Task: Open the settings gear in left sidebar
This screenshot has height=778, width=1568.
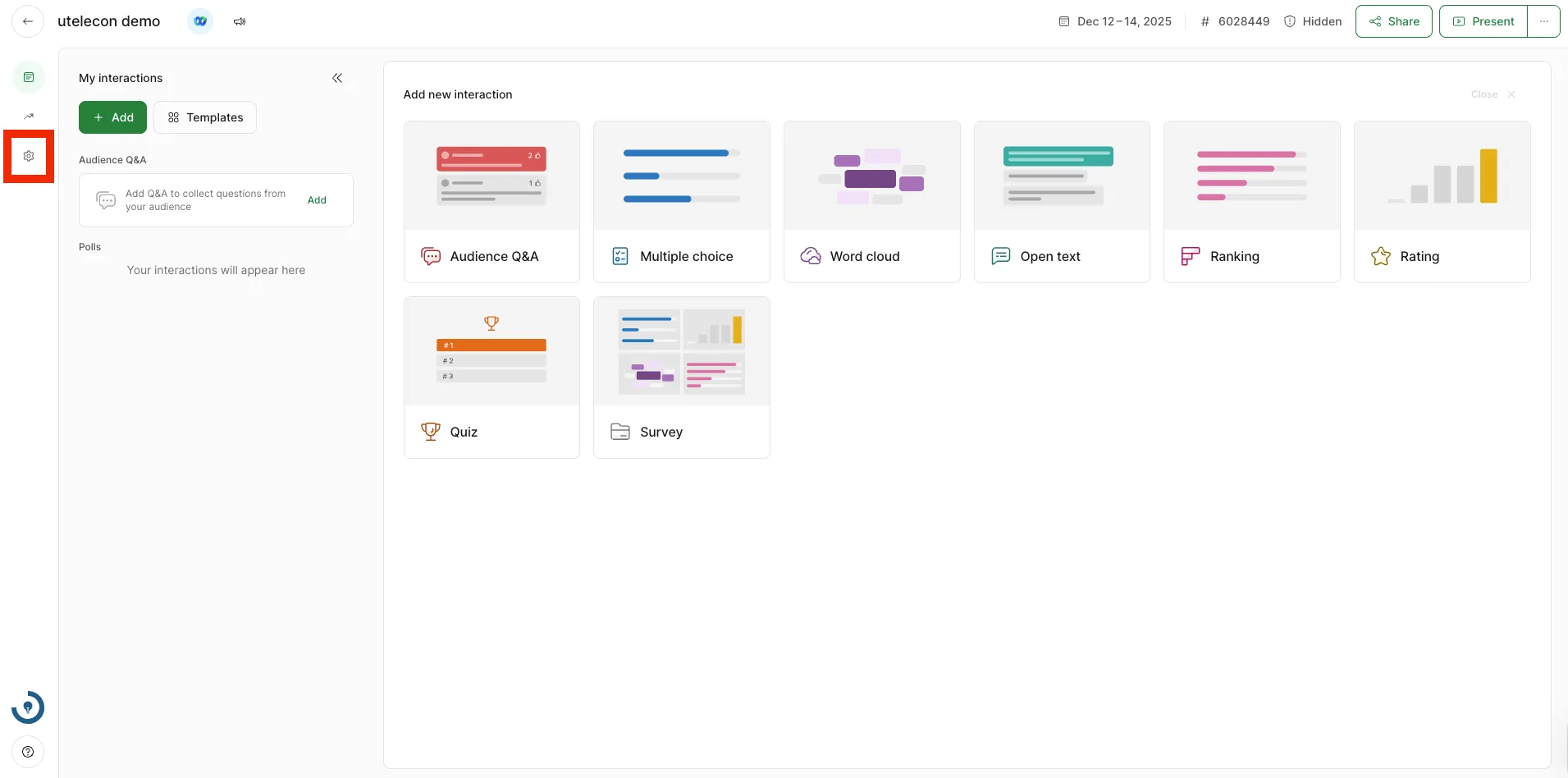Action: point(29,156)
